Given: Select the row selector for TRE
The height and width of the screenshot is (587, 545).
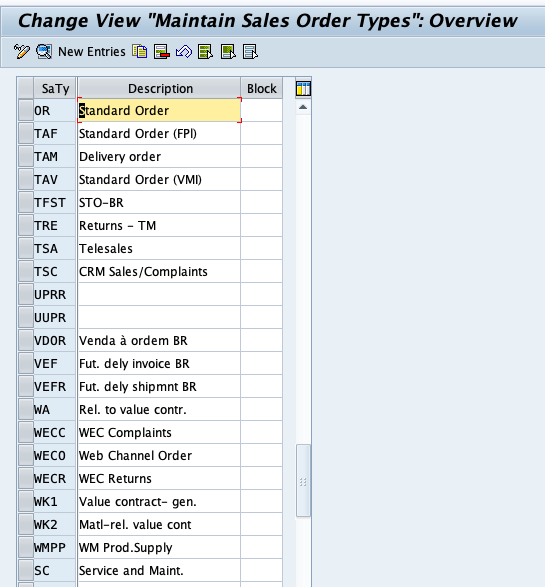Looking at the screenshot, I should pyautogui.click(x=26, y=225).
